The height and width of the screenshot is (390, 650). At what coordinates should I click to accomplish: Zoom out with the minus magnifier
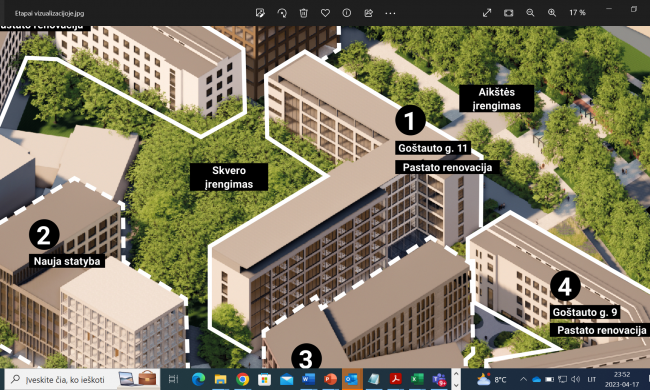(x=530, y=13)
